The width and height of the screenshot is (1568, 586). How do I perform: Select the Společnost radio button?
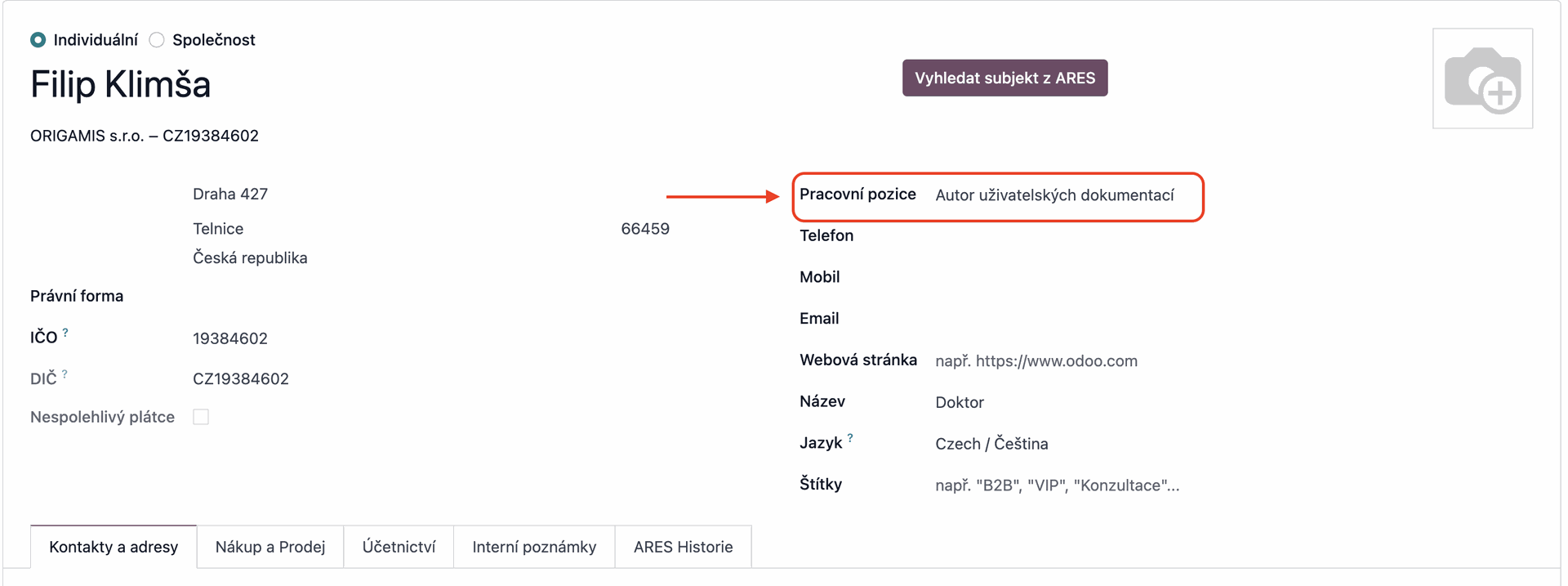(157, 40)
